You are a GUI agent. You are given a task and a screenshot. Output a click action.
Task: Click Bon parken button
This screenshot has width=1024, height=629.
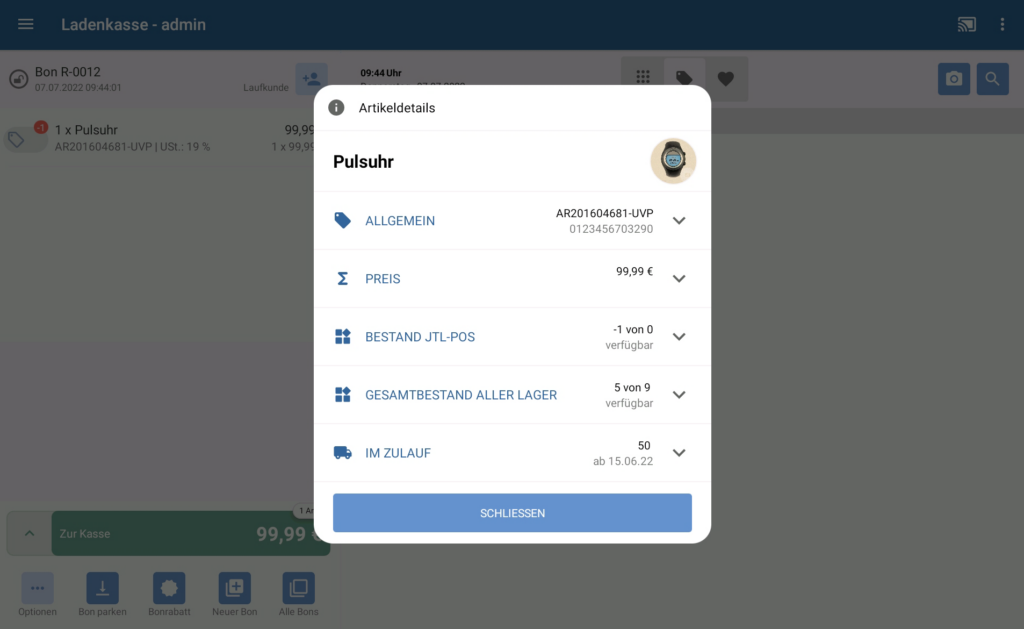tap(103, 594)
